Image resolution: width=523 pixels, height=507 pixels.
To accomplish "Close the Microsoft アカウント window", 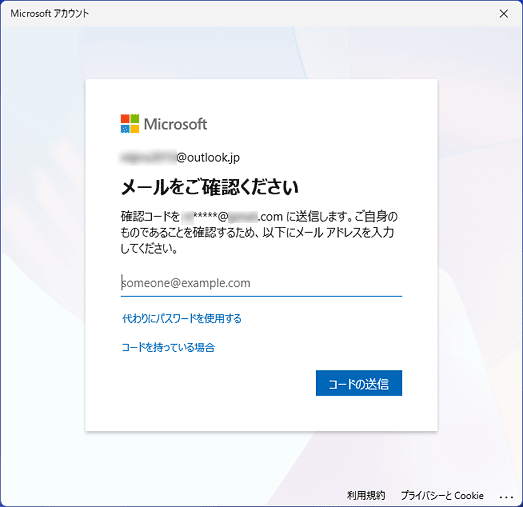I will click(504, 14).
